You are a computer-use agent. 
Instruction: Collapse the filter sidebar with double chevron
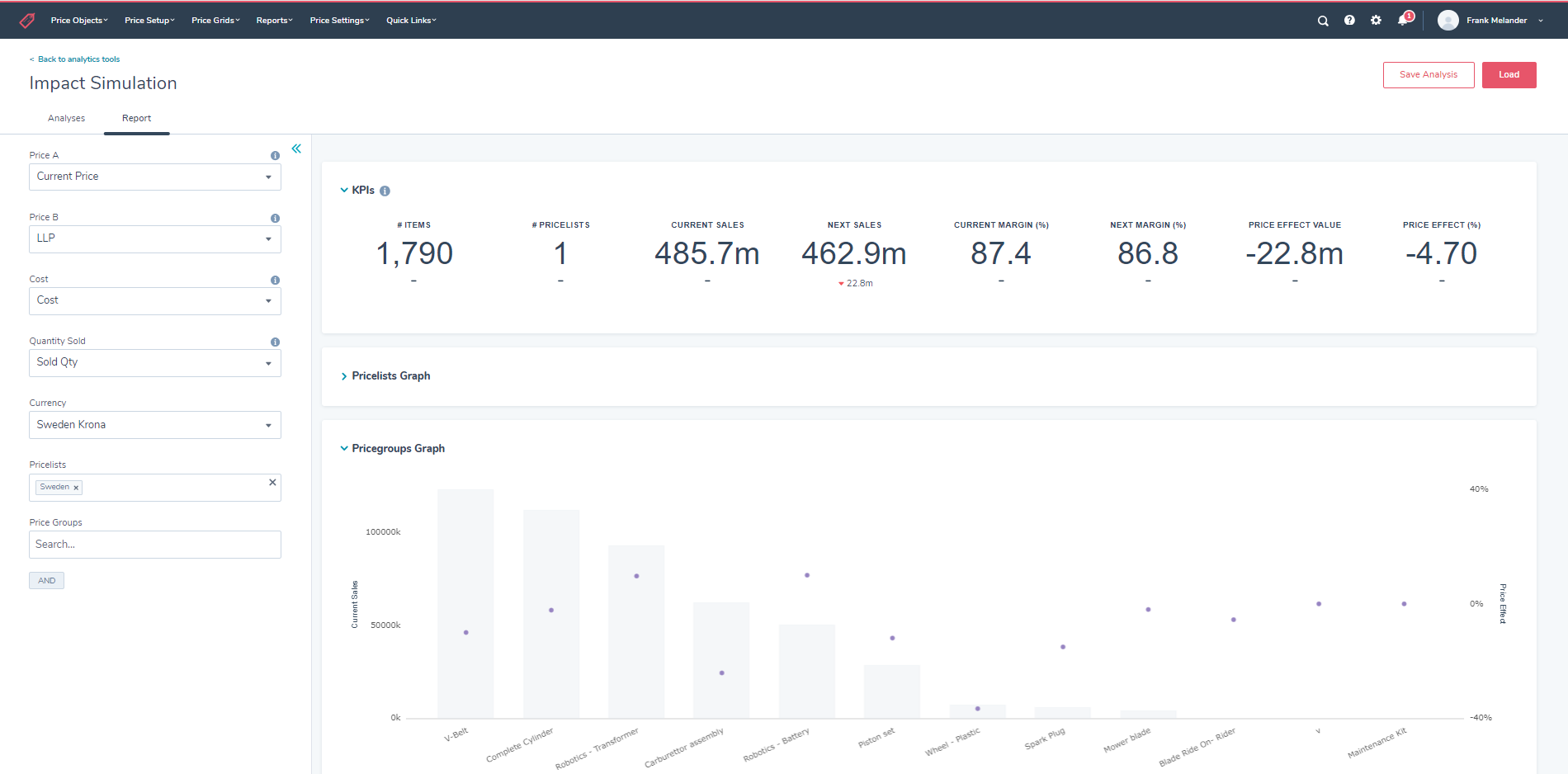(x=296, y=149)
